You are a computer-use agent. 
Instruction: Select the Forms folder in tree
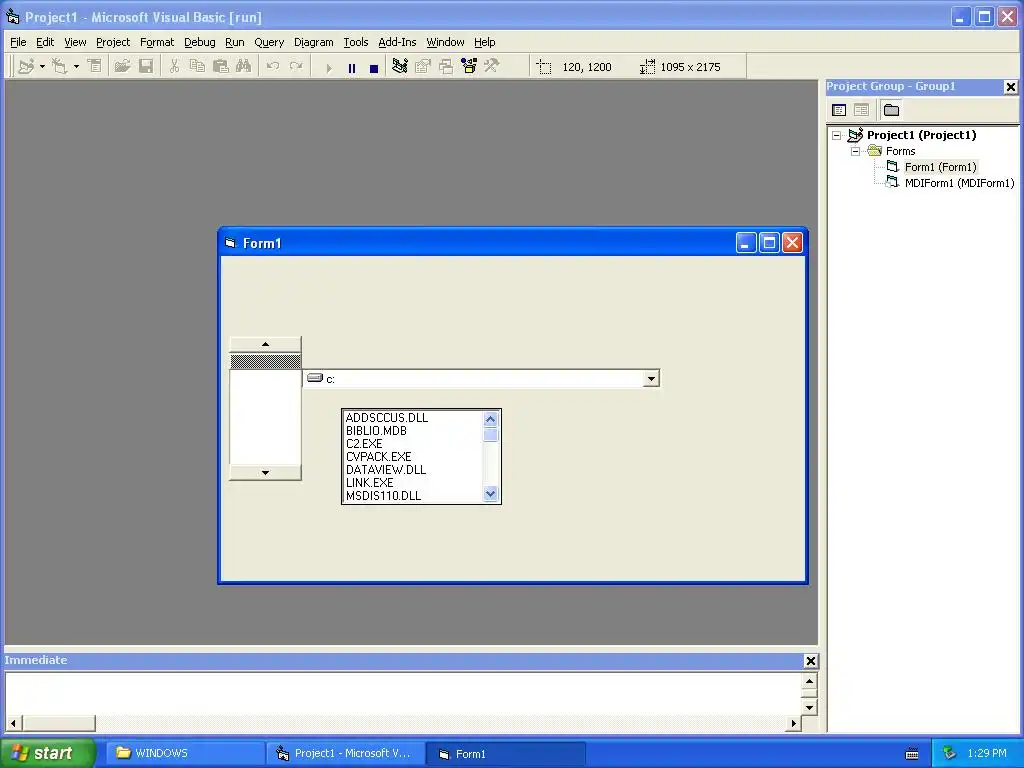901,151
